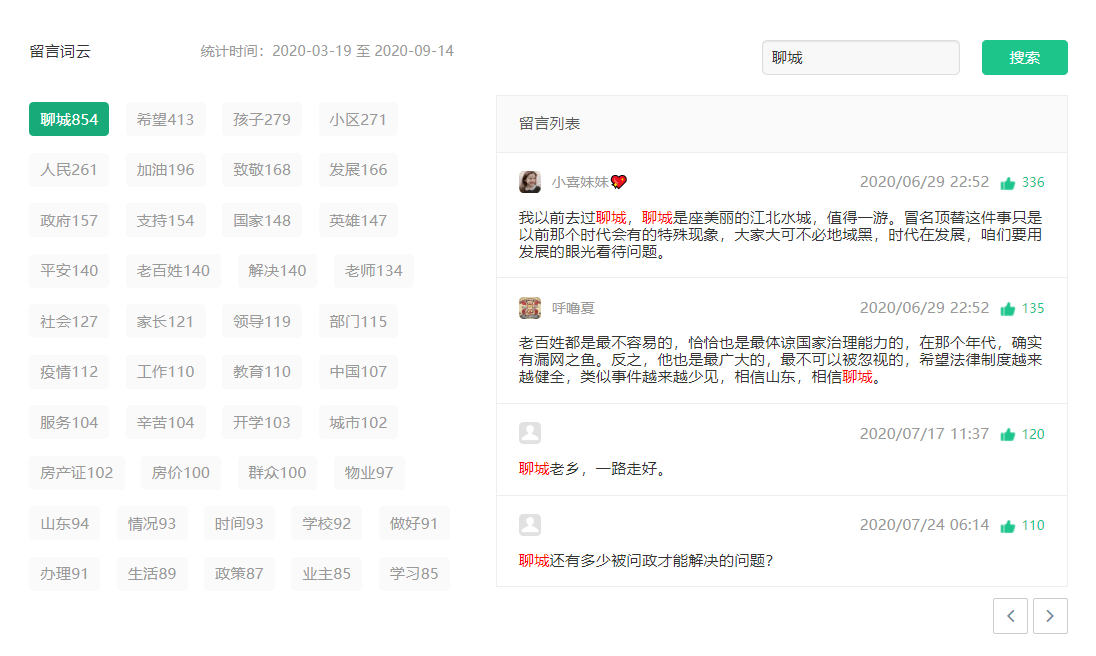Open 小喜妹妹's profile avatar

[x=530, y=182]
